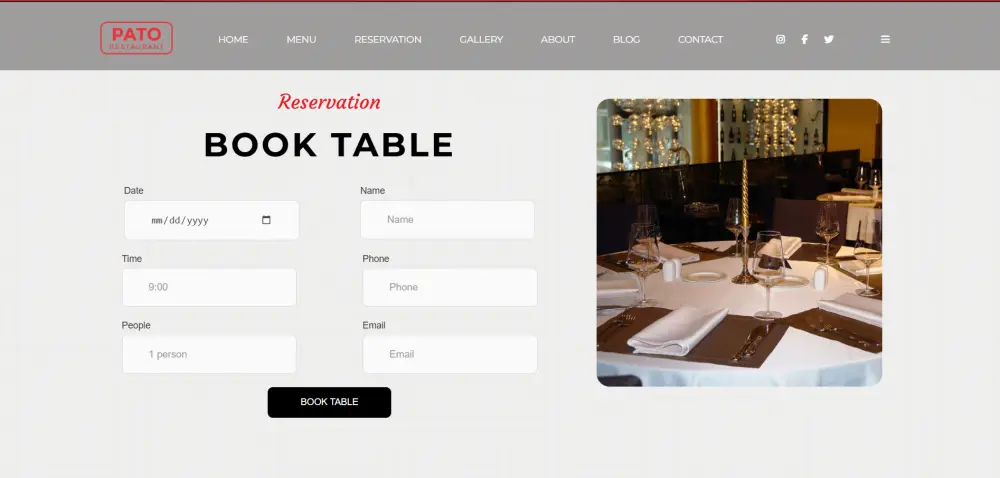Expand the People dropdown showing 1 person
Image resolution: width=1000 pixels, height=478 pixels.
click(x=209, y=354)
